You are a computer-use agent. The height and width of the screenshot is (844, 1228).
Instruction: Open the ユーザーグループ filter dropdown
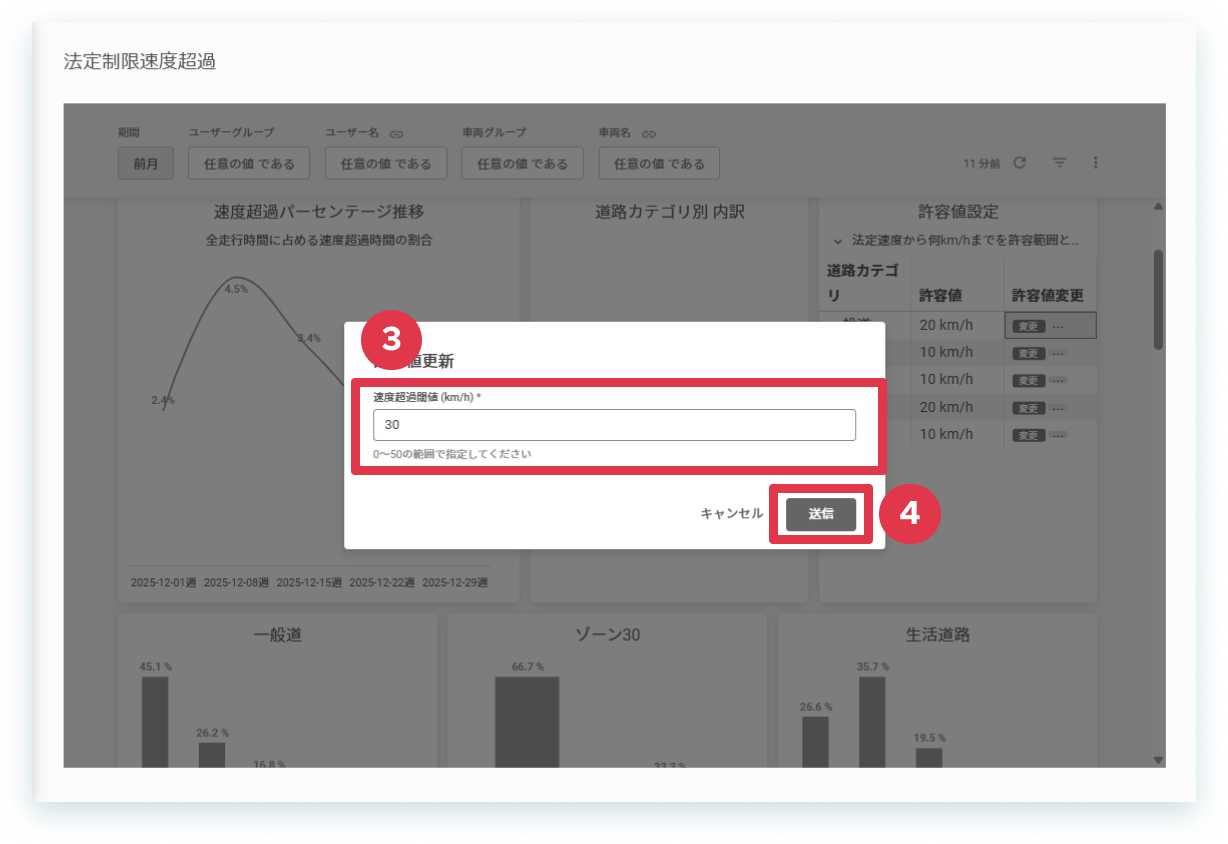249,163
